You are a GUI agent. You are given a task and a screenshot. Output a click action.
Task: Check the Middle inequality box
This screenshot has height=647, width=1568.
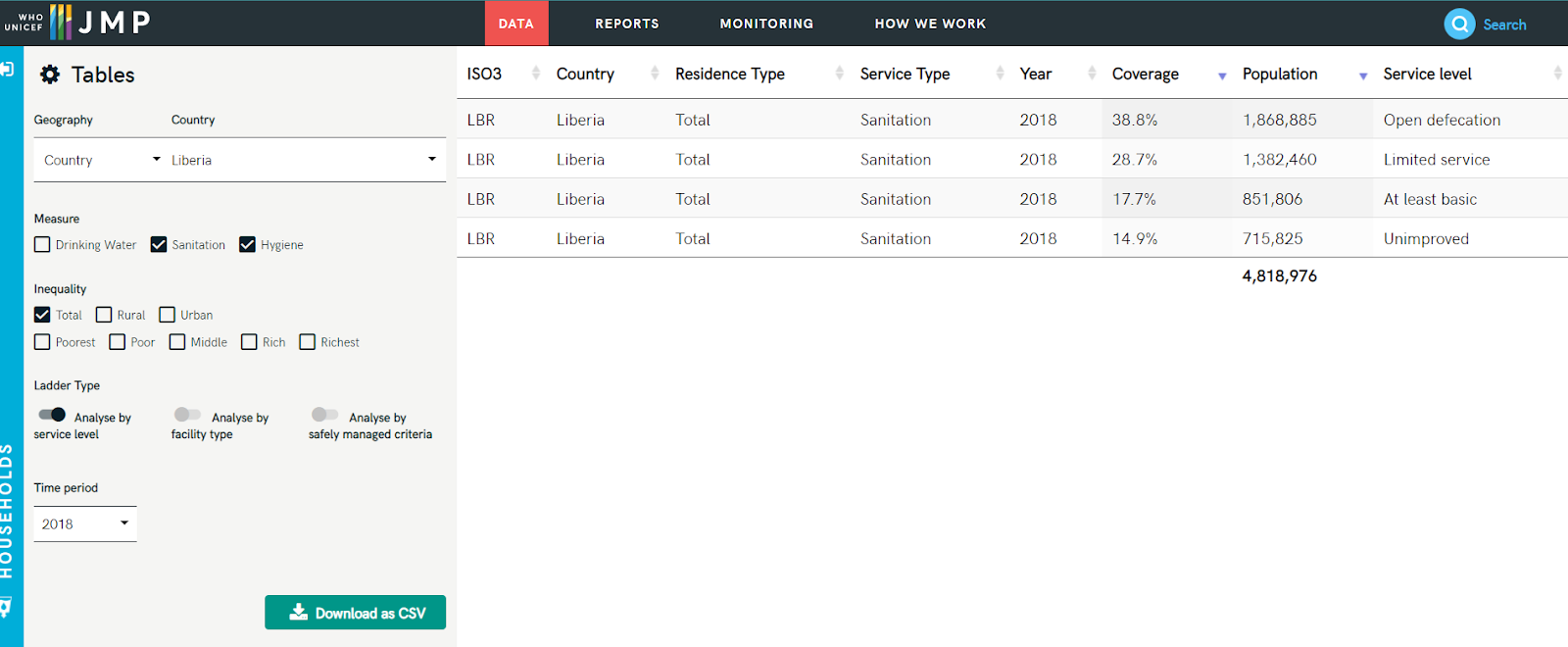(x=177, y=342)
